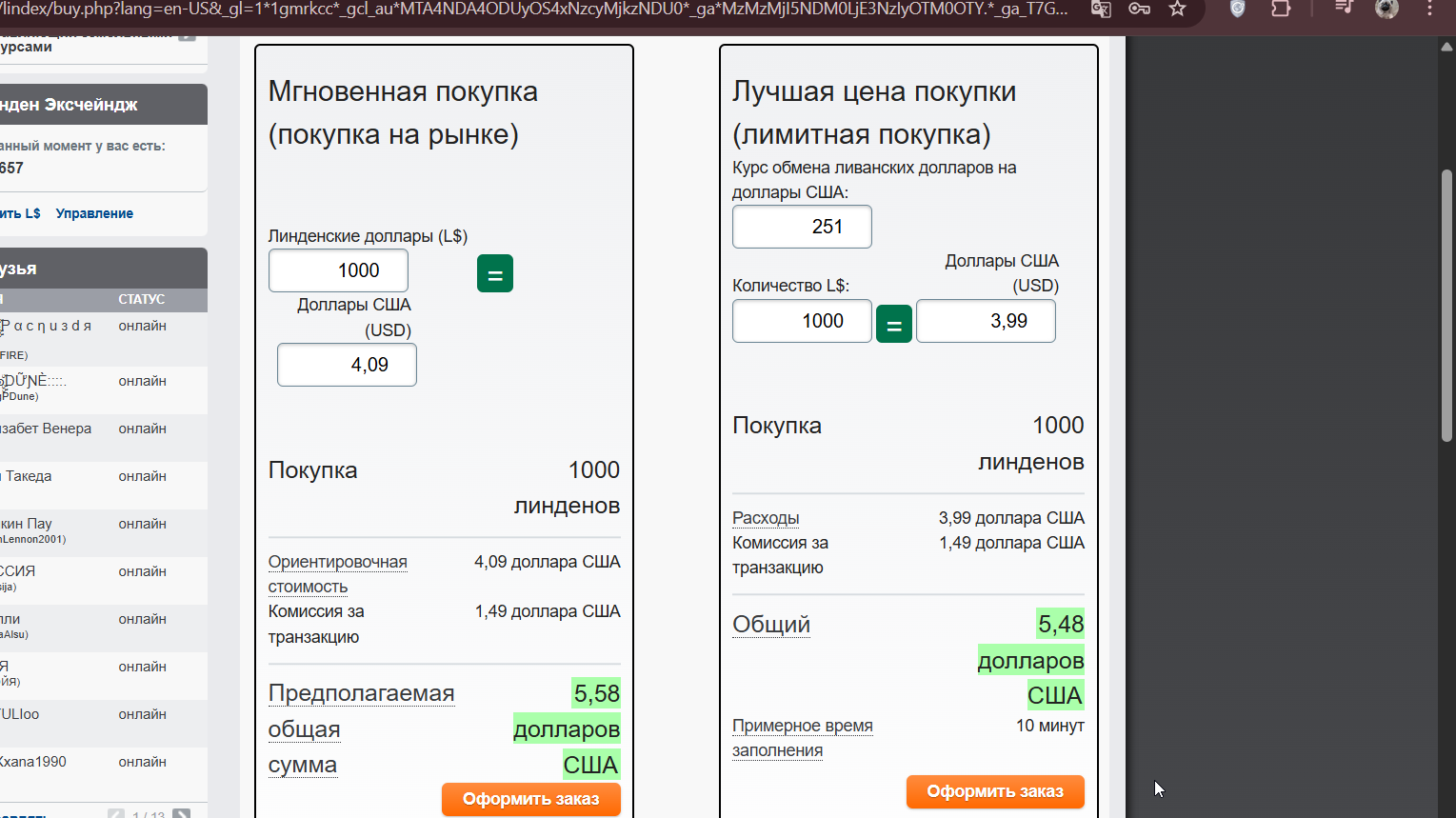Click the highlighted 5,58 total amount
1456x818 pixels.
click(x=596, y=693)
